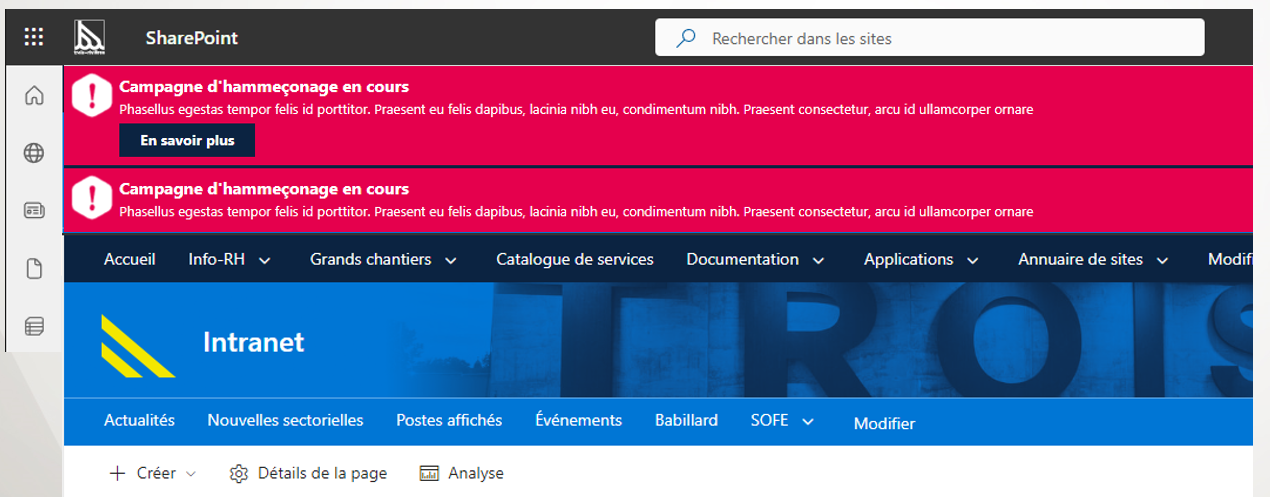The width and height of the screenshot is (1270, 497).
Task: Open the Accueil navigation item
Action: 130,259
